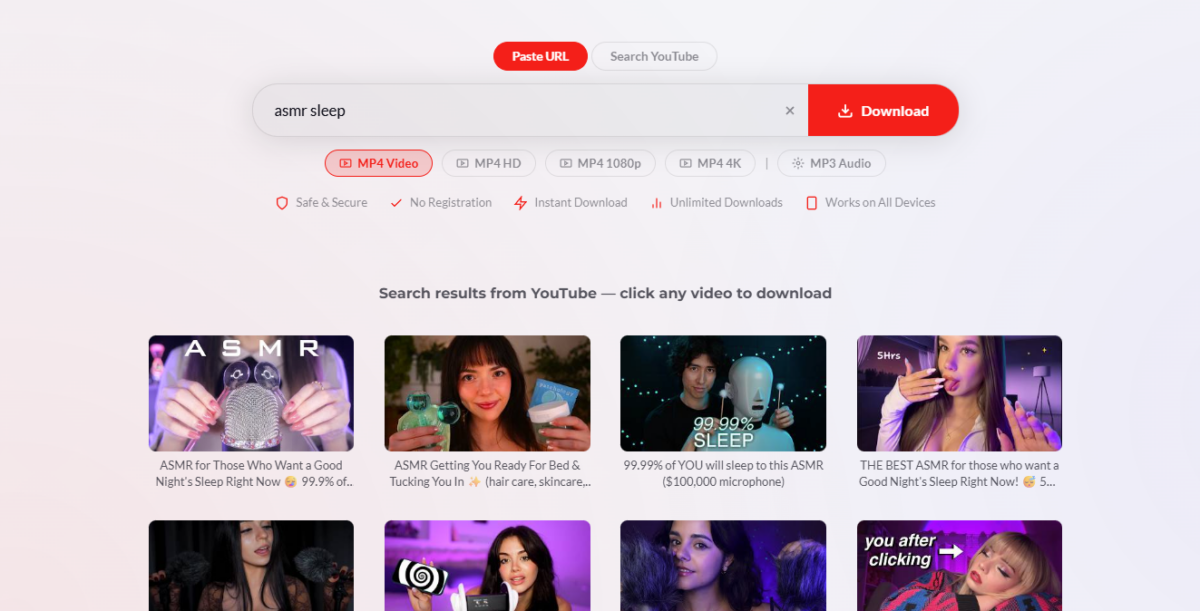Viewport: 1200px width, 611px height.
Task: Switch to the Paste URL tab
Action: tap(540, 56)
